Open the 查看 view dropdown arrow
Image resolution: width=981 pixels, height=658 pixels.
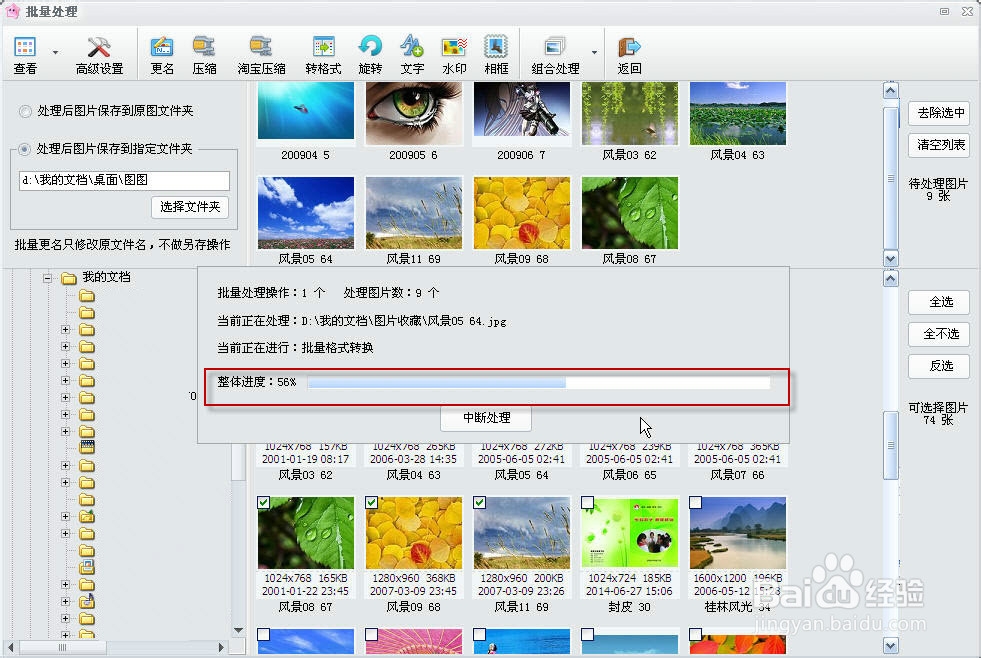point(55,54)
